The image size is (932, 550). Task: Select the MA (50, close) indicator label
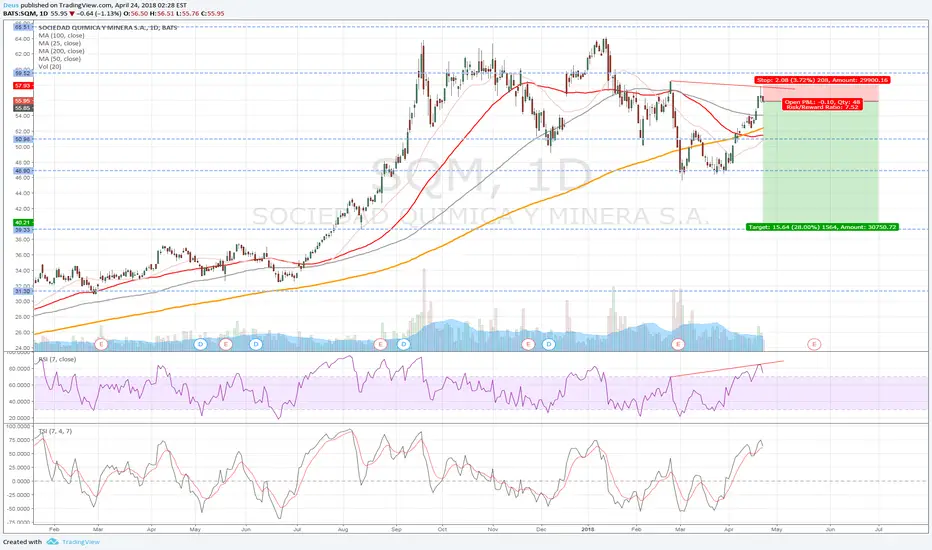click(x=59, y=59)
